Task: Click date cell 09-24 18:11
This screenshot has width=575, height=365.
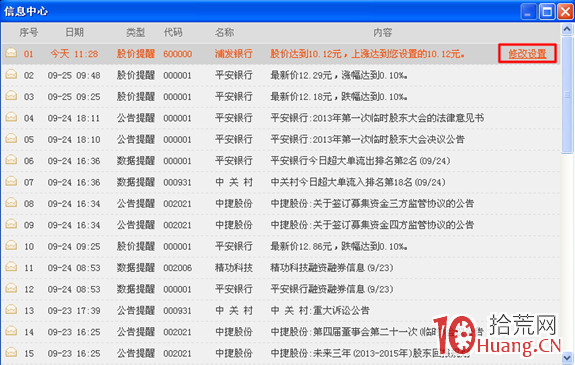Action: click(74, 118)
